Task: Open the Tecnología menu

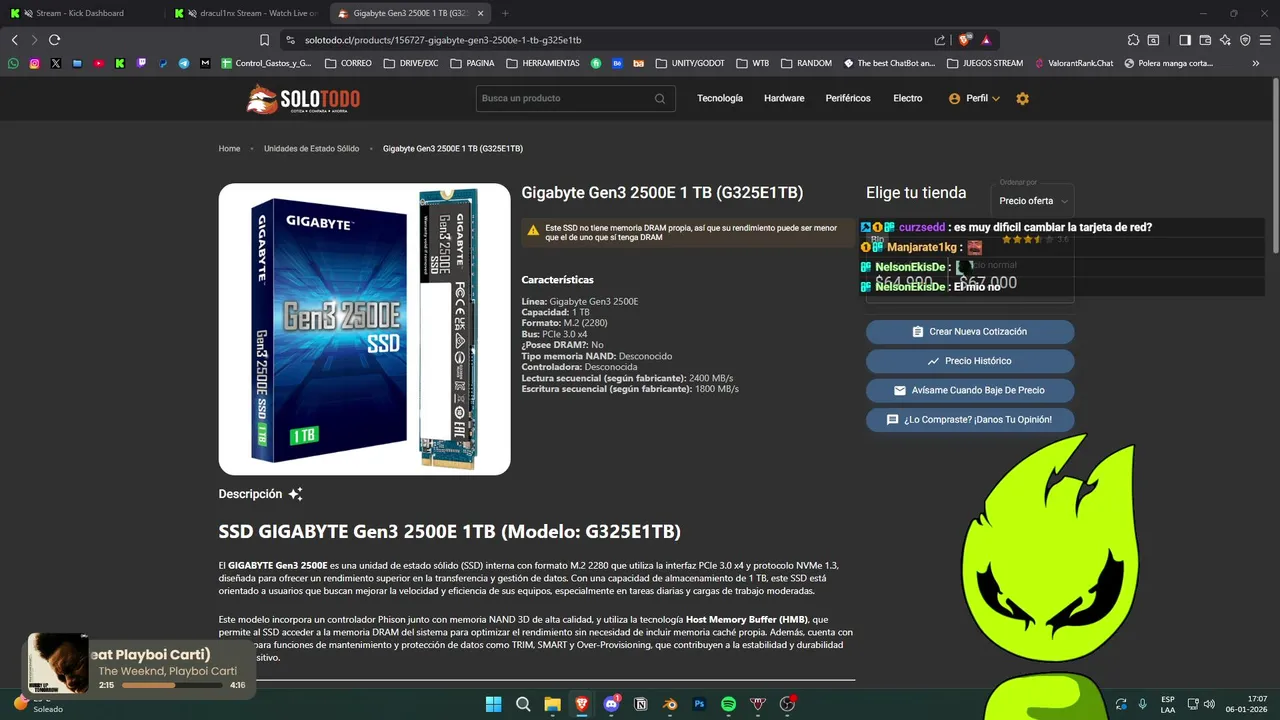Action: click(x=720, y=98)
